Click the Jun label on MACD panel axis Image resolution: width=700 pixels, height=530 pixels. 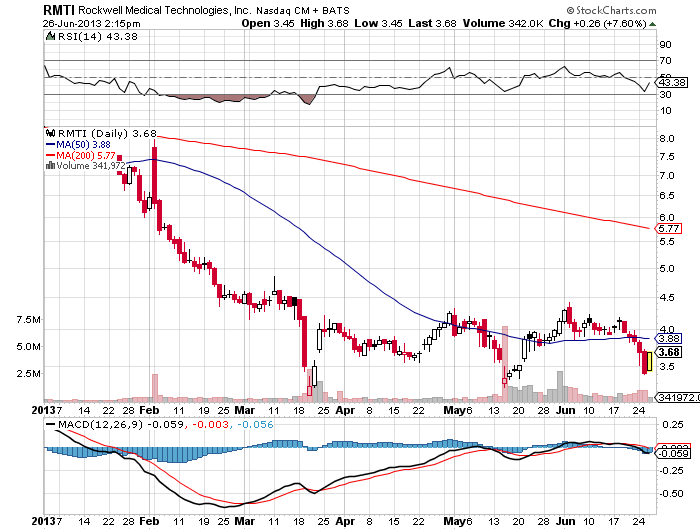click(565, 521)
